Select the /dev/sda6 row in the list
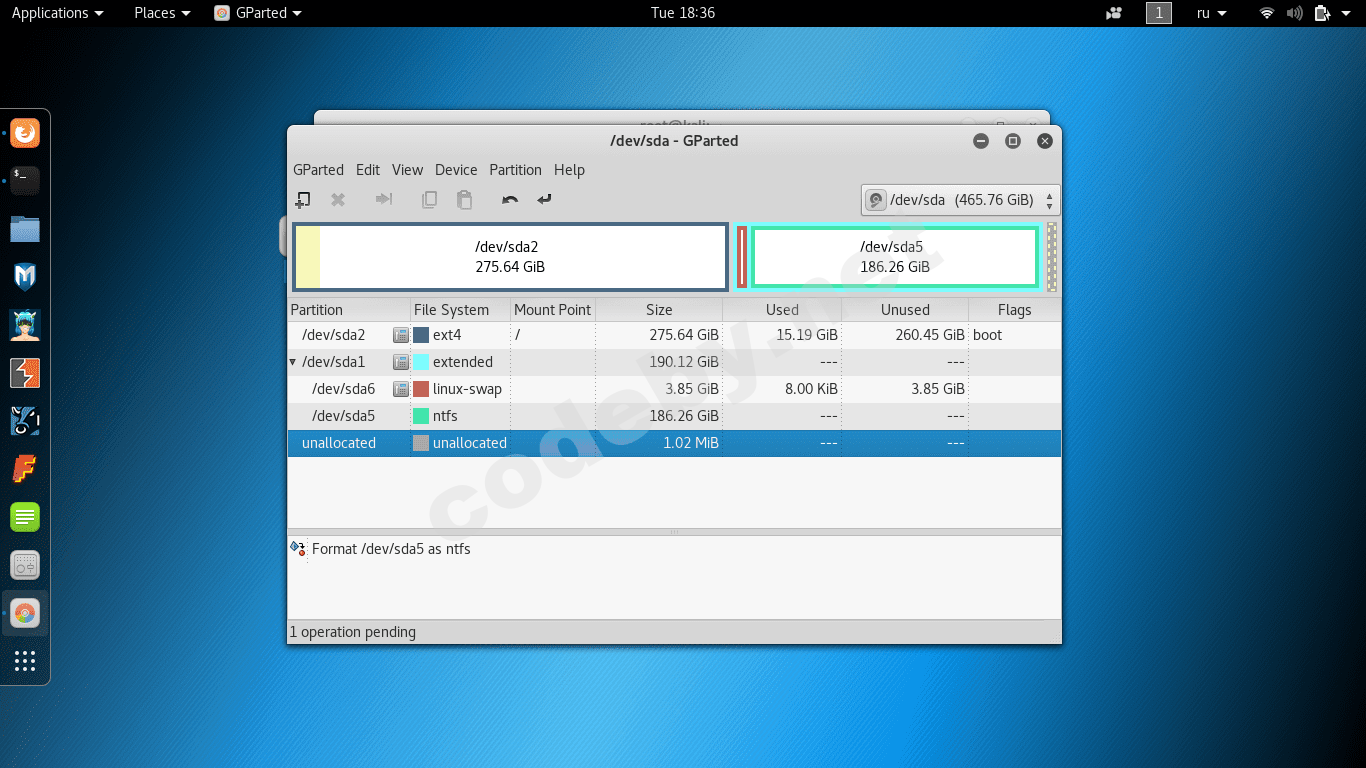 [x=674, y=389]
